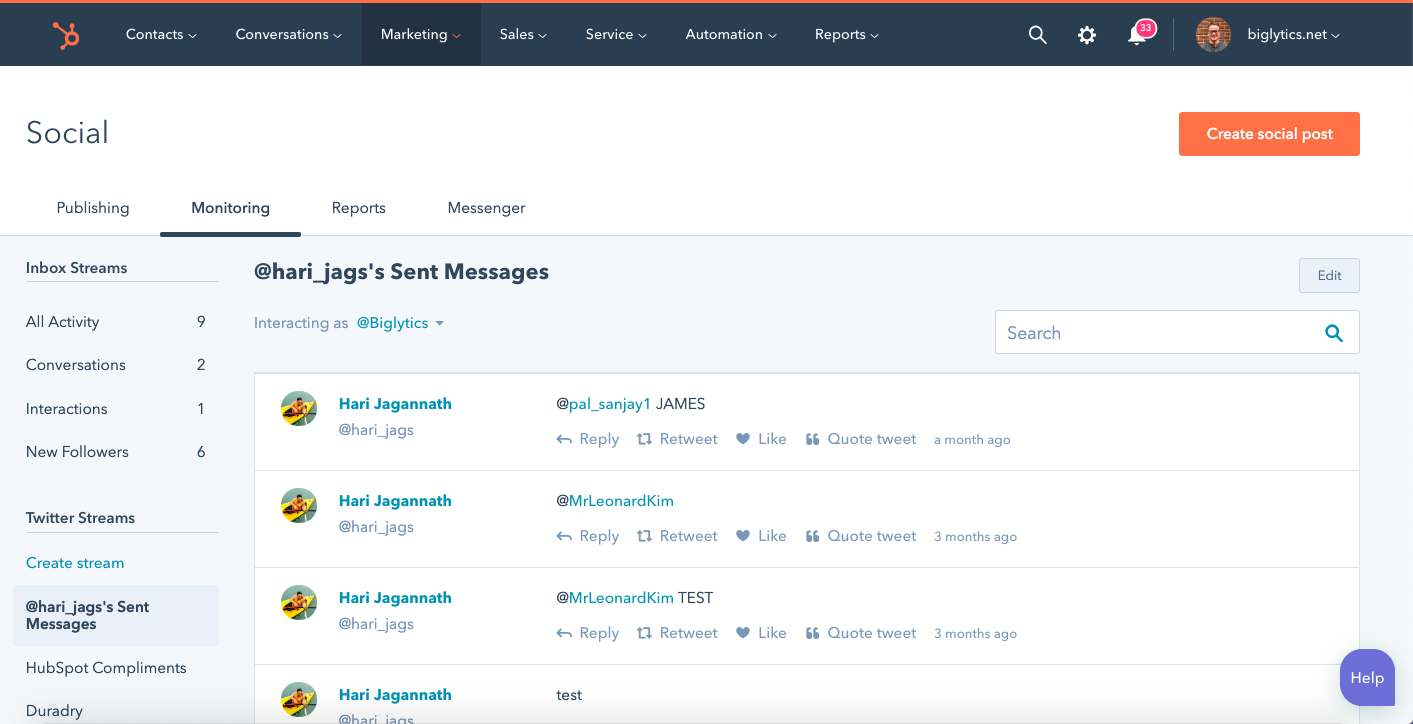Open settings via the gear icon
The height and width of the screenshot is (724, 1413).
click(1086, 35)
